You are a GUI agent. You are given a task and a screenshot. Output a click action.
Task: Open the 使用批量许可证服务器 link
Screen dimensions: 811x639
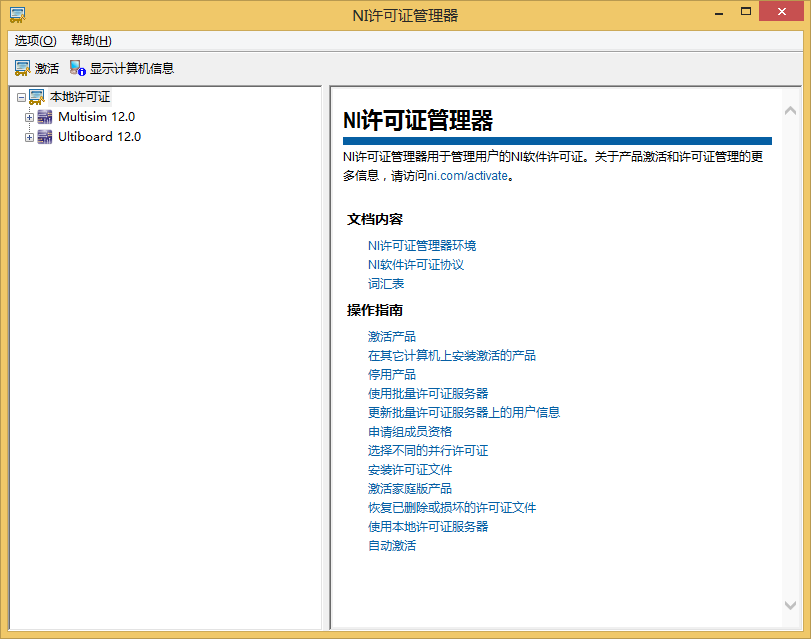[428, 394]
